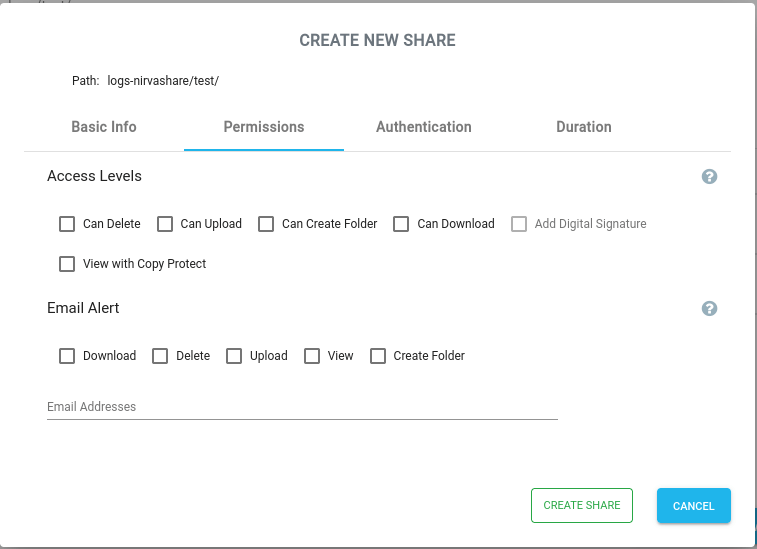Image resolution: width=757 pixels, height=549 pixels.
Task: Open Email Alert help icon
Action: coord(709,309)
